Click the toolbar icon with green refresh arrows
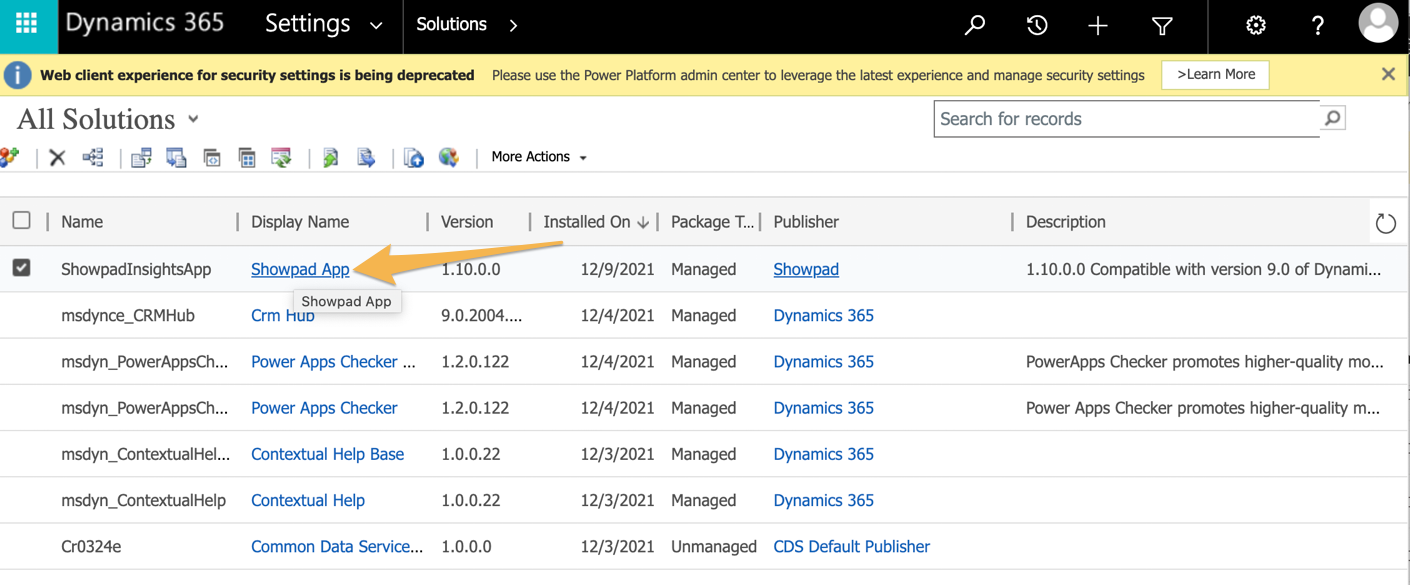The image size is (1410, 585). click(282, 157)
